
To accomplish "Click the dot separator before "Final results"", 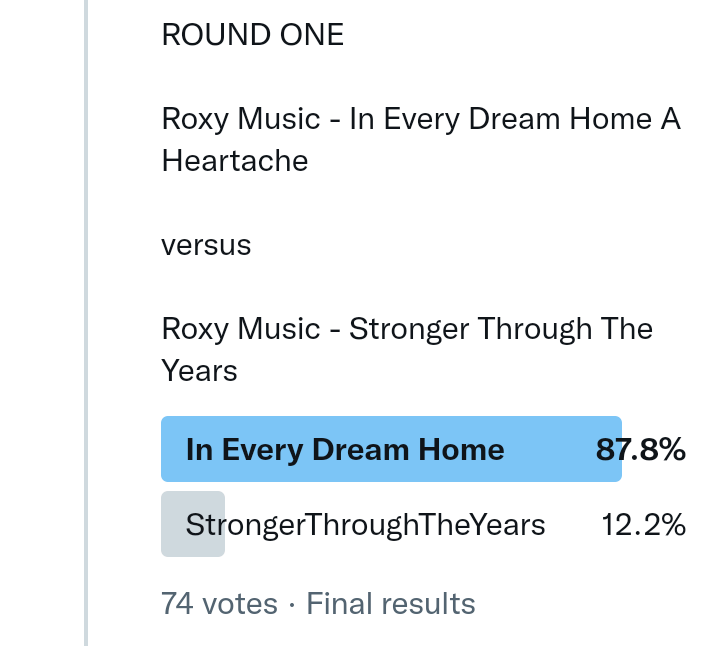I will pos(292,604).
